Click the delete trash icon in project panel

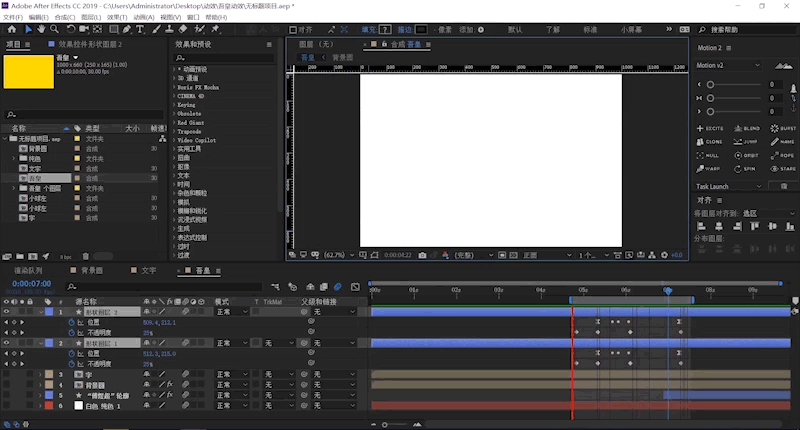click(x=86, y=256)
